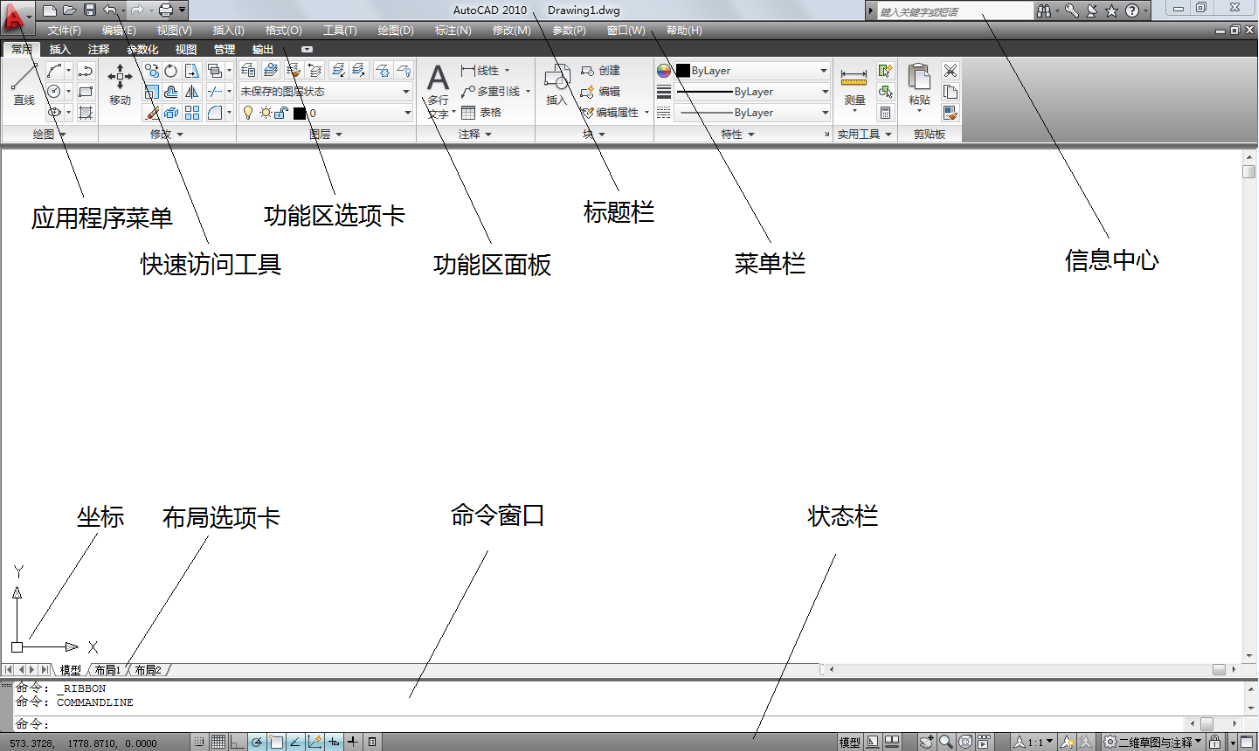Click in the InfoCenter keyword search field
Screen dimensions: 1259x751
(x=955, y=11)
